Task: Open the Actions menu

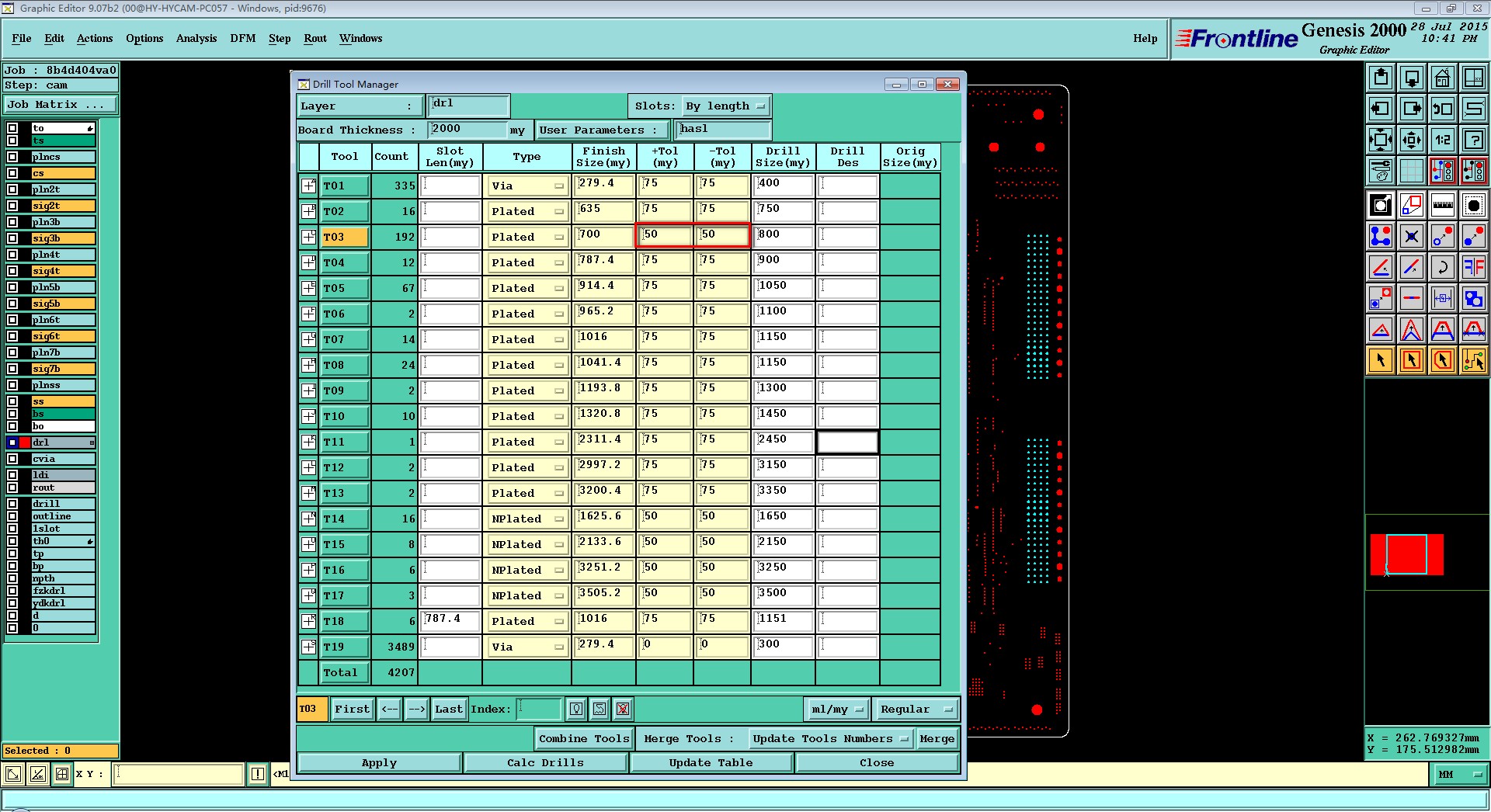Action: [95, 38]
